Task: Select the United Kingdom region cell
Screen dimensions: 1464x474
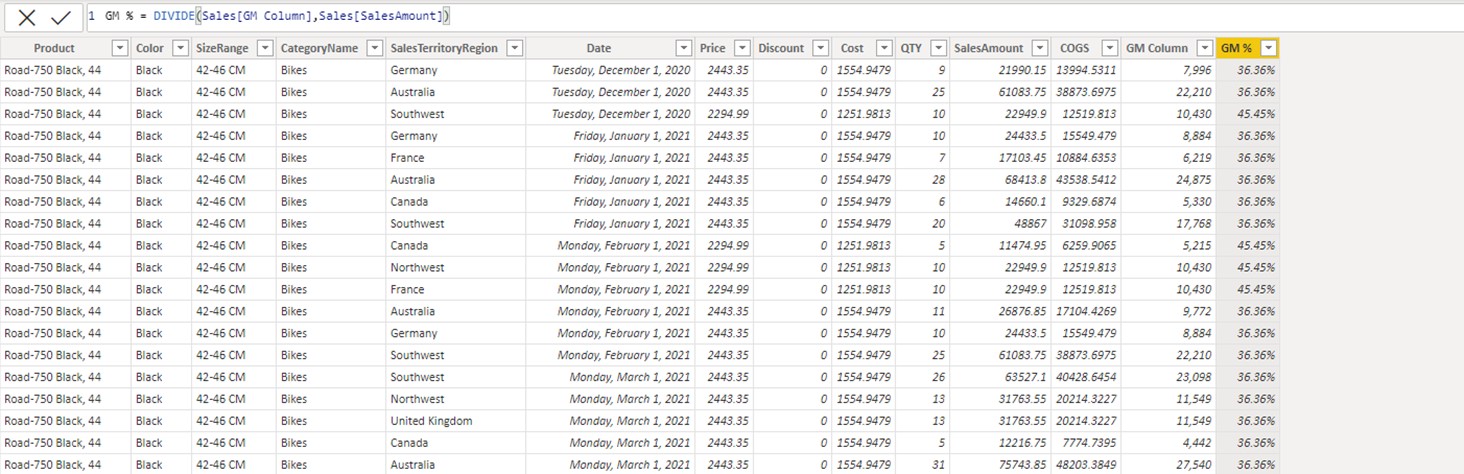Action: 431,421
